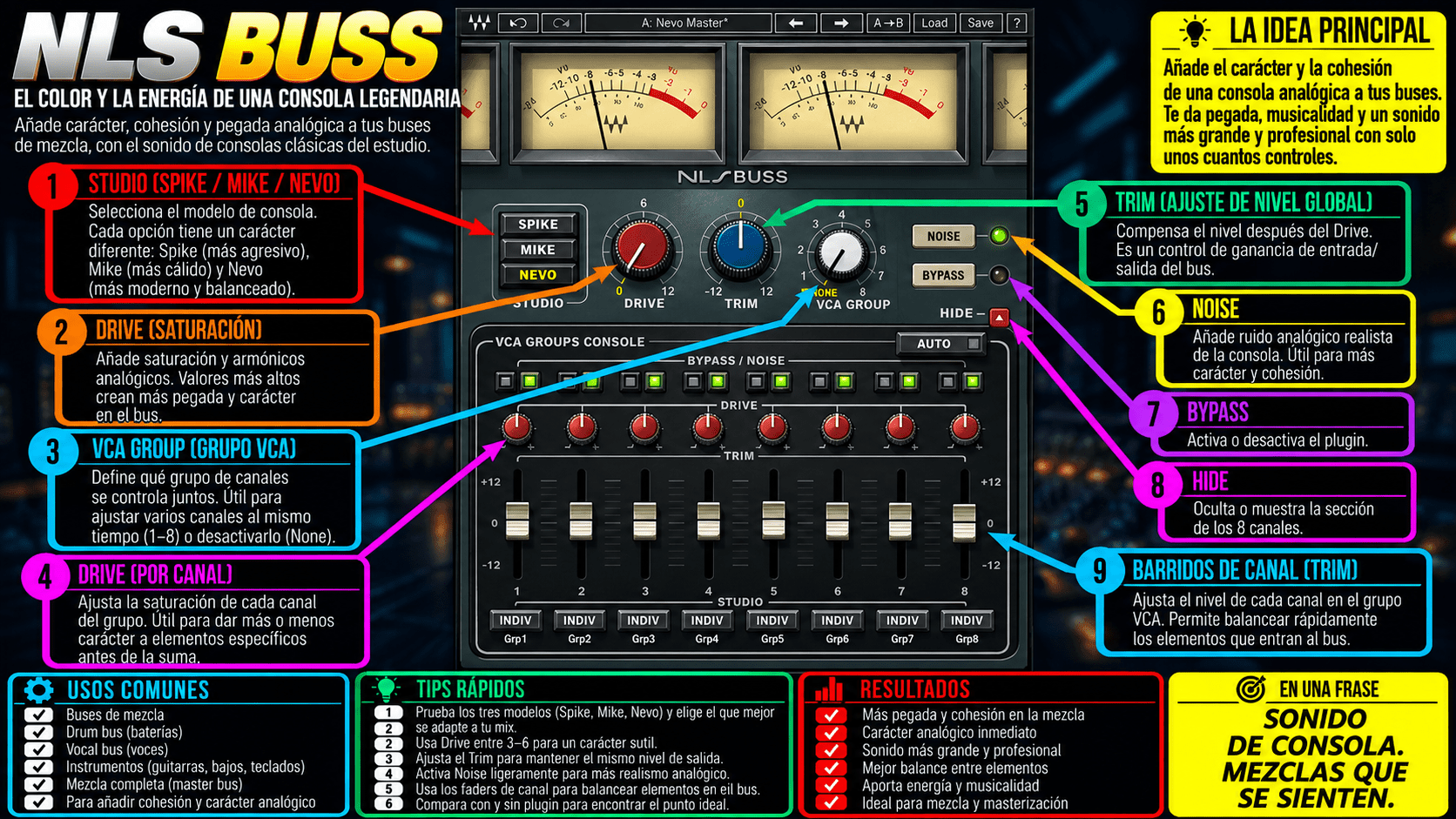Click the green LED beside NOISE
1456x819 pixels.
point(999,235)
